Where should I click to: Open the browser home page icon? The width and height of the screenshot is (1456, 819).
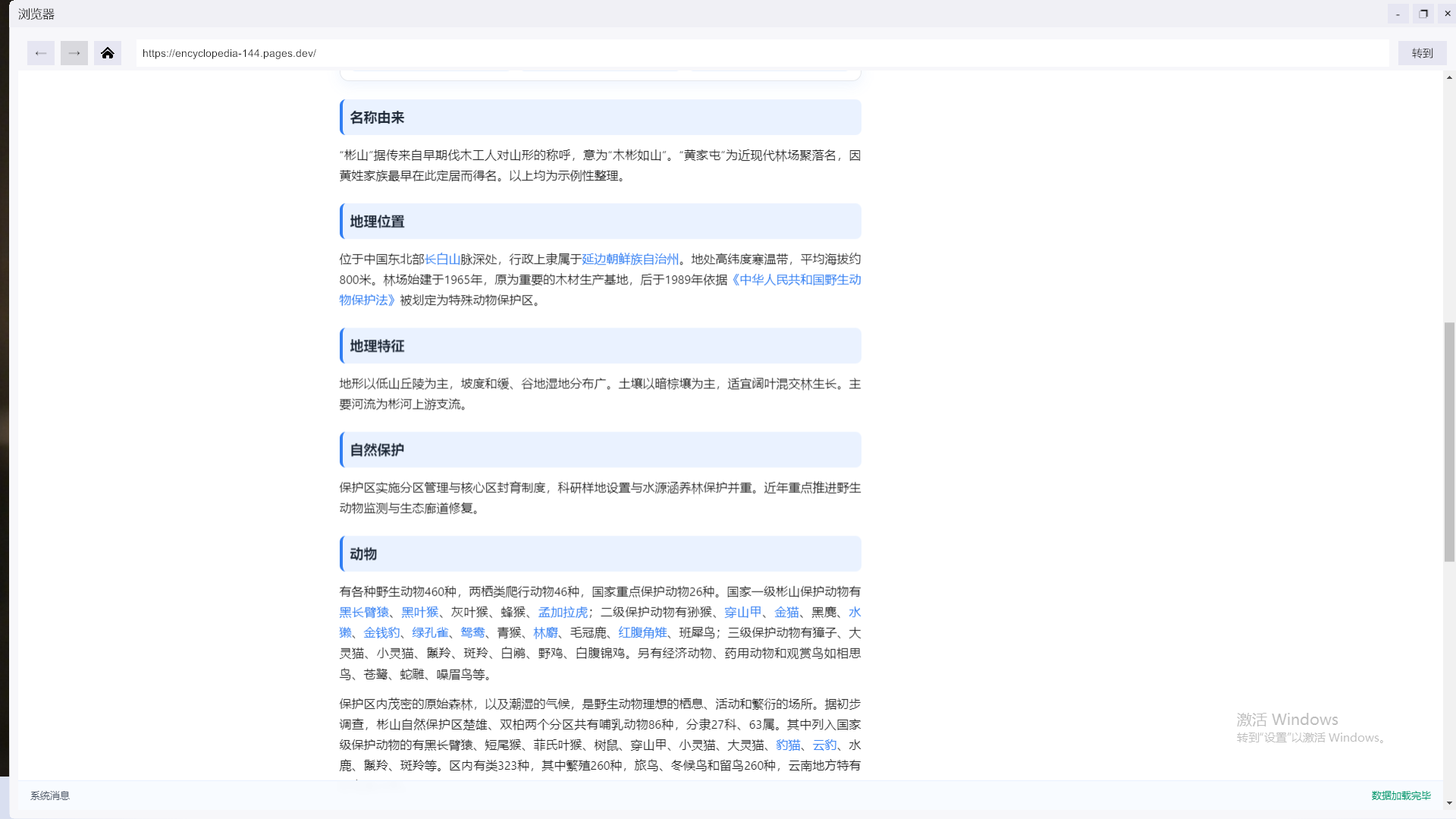click(108, 53)
